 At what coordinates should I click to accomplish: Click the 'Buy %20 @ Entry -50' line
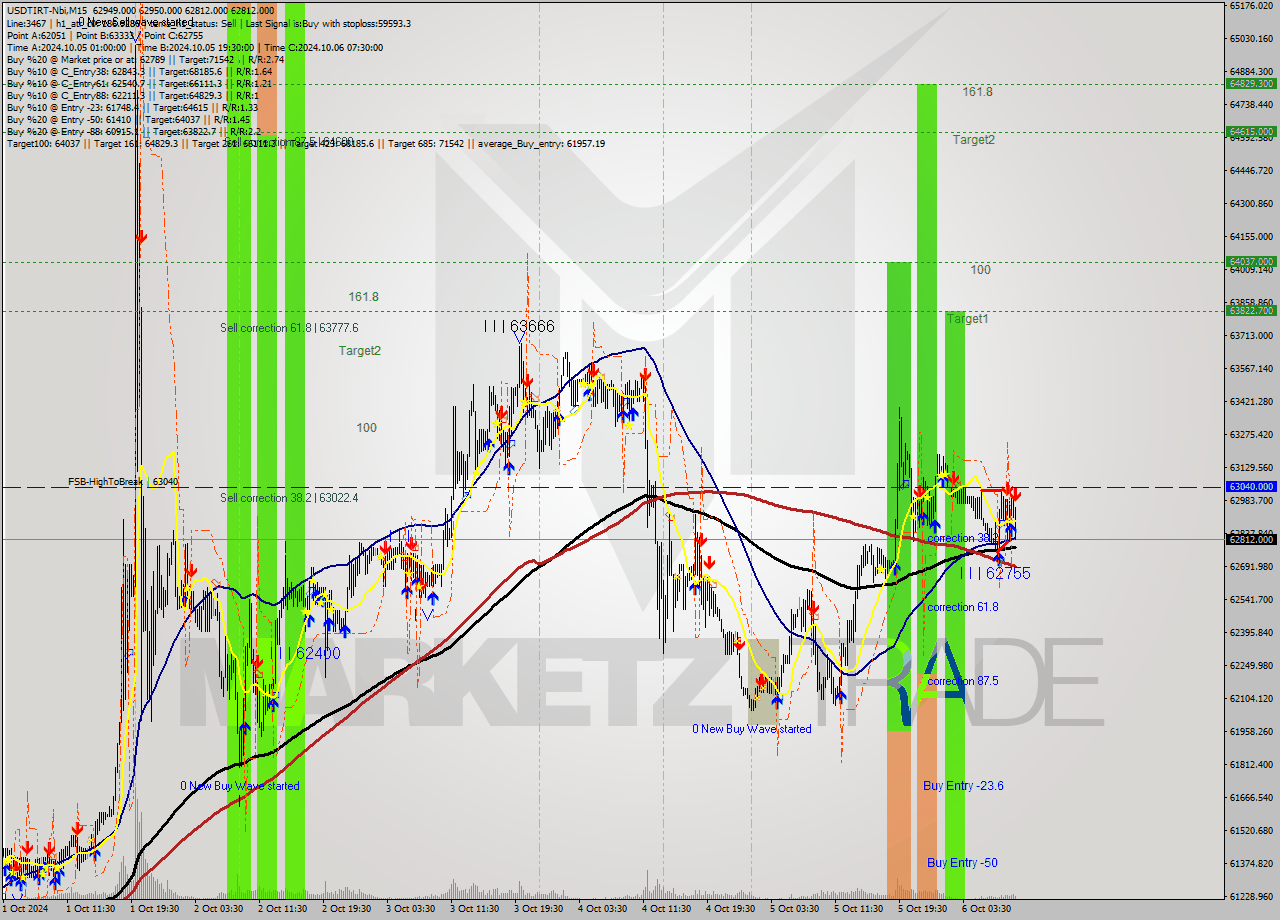128,119
